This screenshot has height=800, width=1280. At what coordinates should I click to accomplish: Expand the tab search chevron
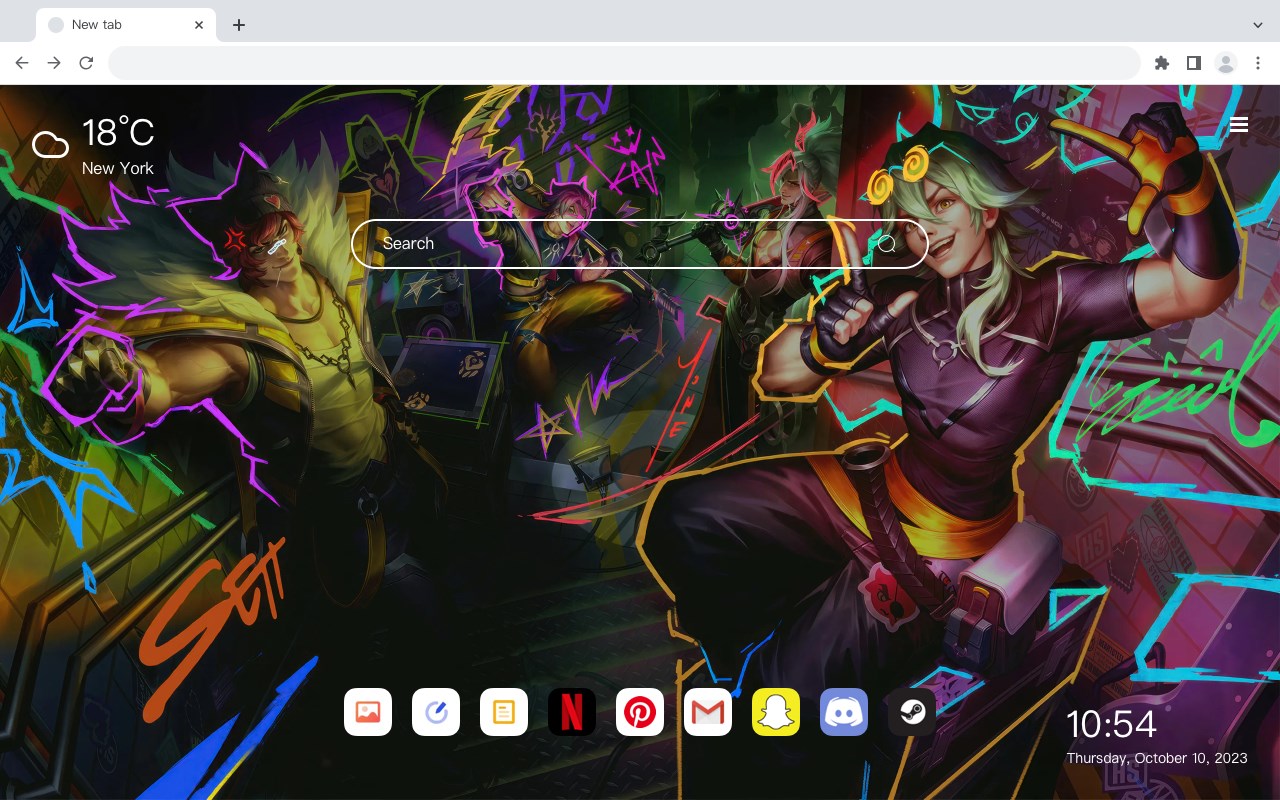(1258, 25)
